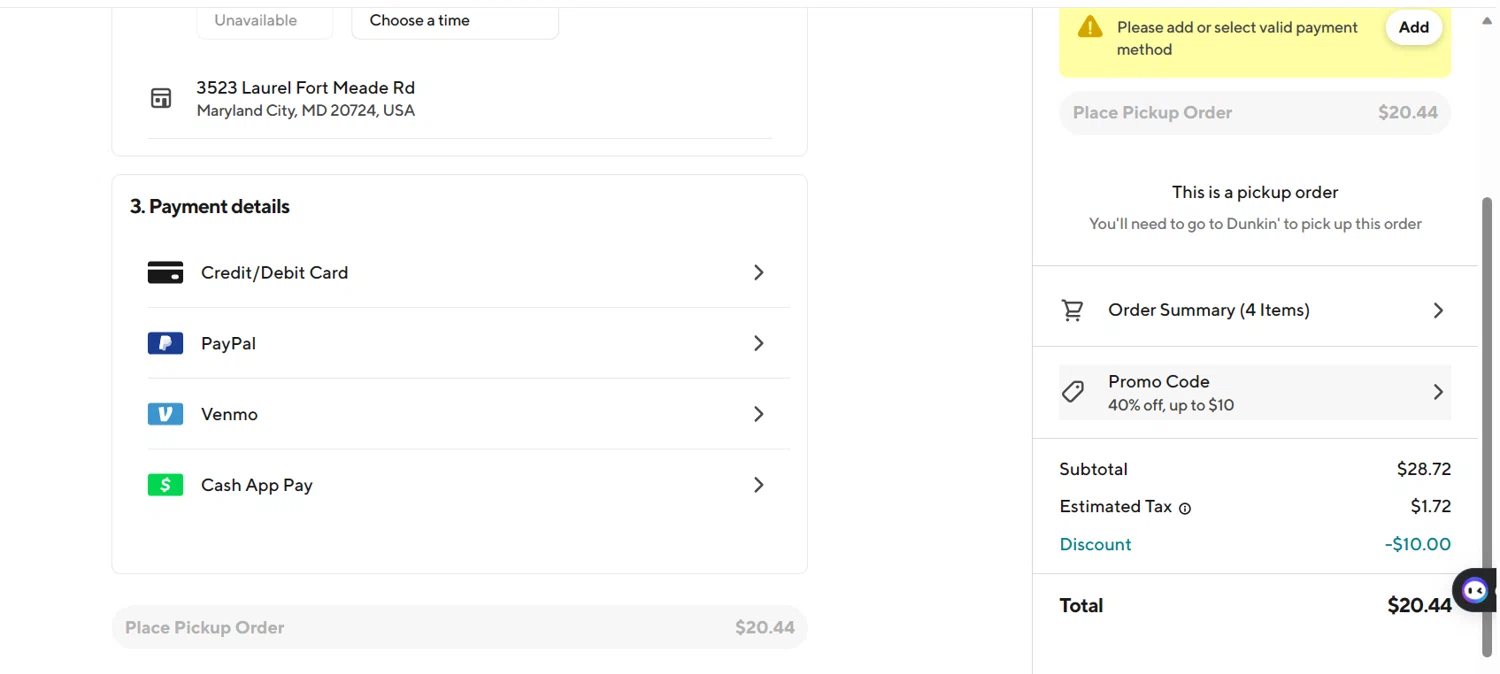1500x674 pixels.
Task: Click the Estimated Tax info icon
Action: click(x=1185, y=508)
